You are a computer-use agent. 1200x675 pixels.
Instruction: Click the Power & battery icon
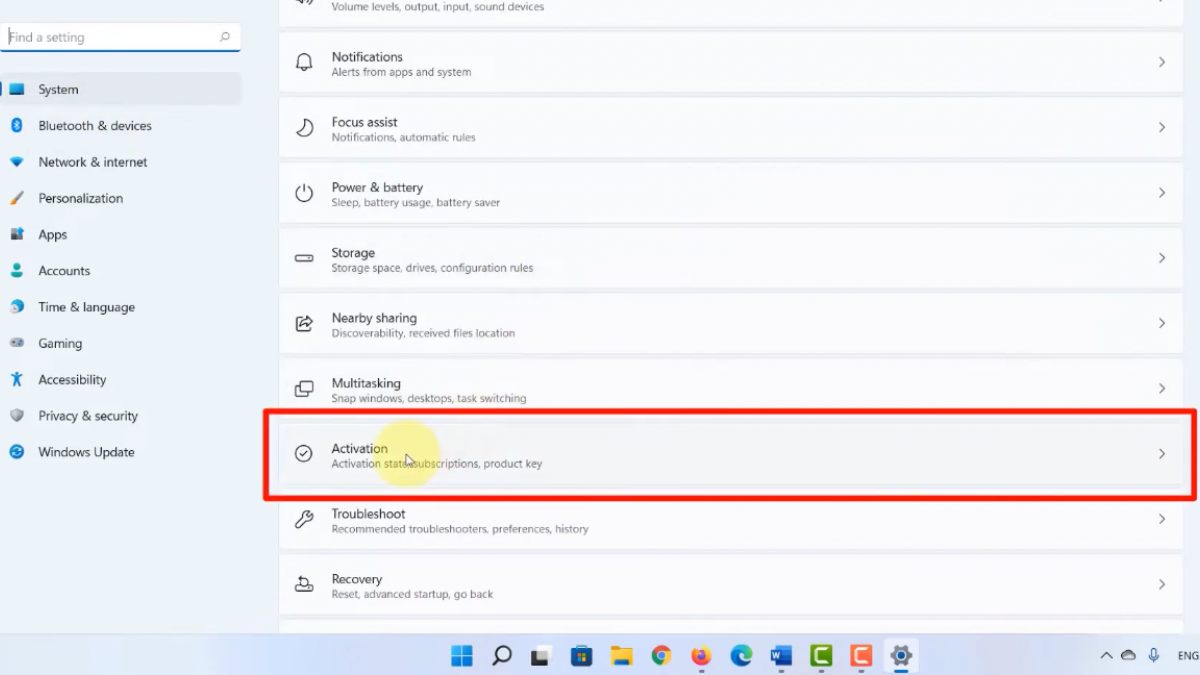tap(304, 193)
